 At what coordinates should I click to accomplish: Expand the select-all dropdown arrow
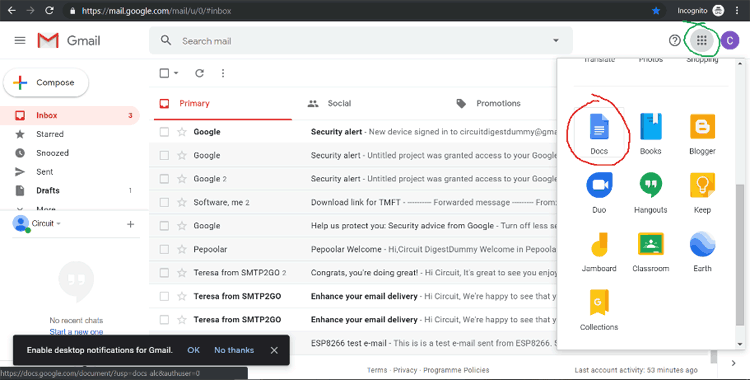pyautogui.click(x=176, y=73)
